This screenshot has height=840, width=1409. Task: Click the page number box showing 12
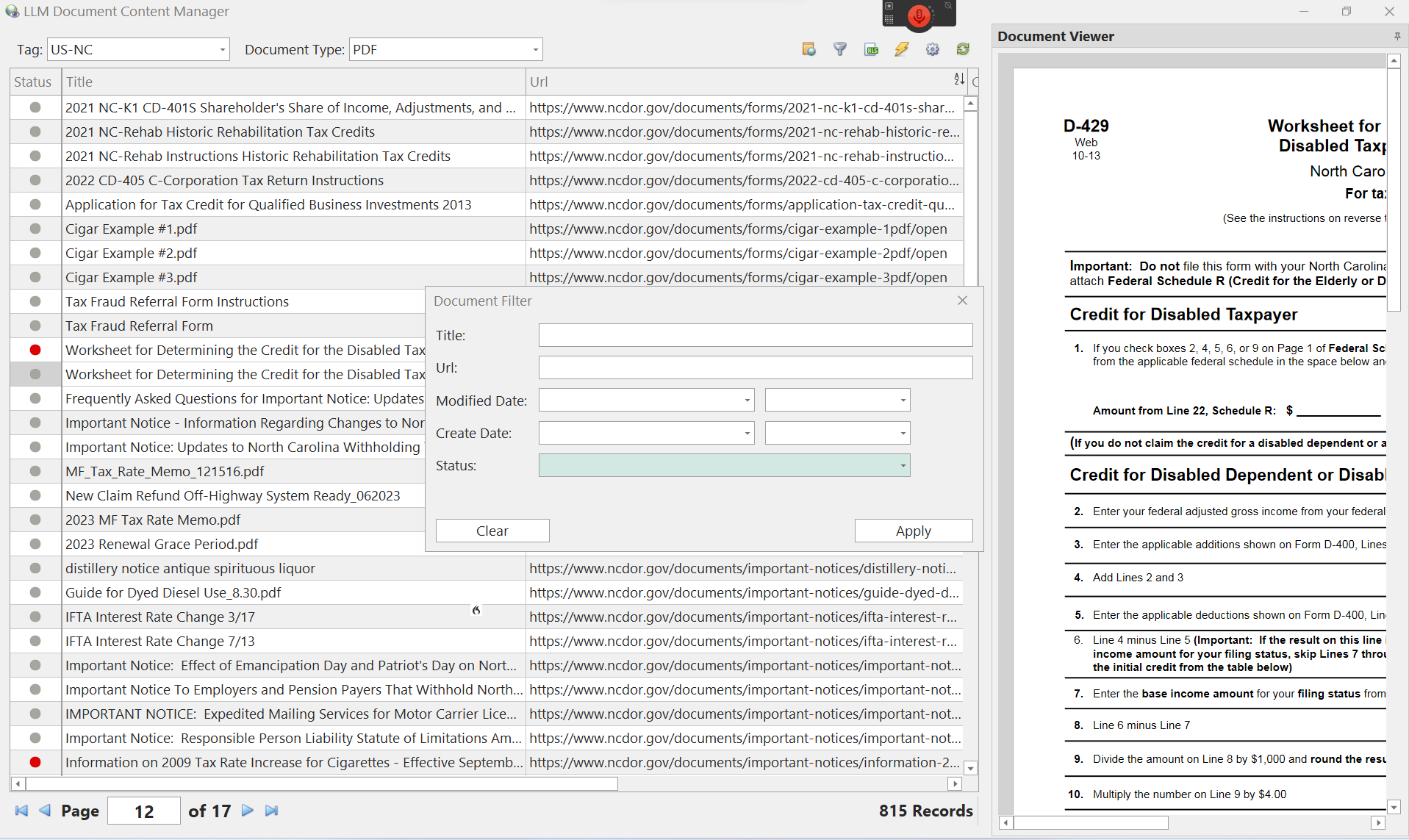click(x=144, y=811)
